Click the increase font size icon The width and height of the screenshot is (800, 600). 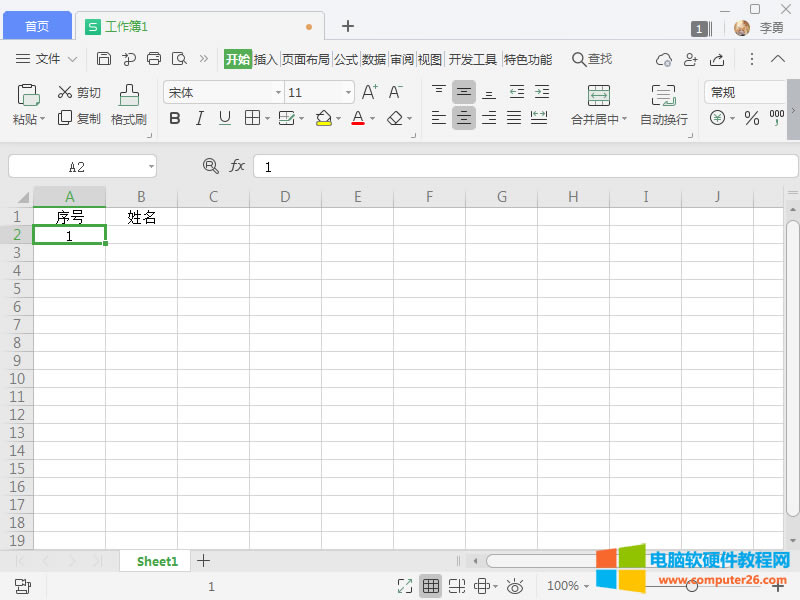coord(369,92)
